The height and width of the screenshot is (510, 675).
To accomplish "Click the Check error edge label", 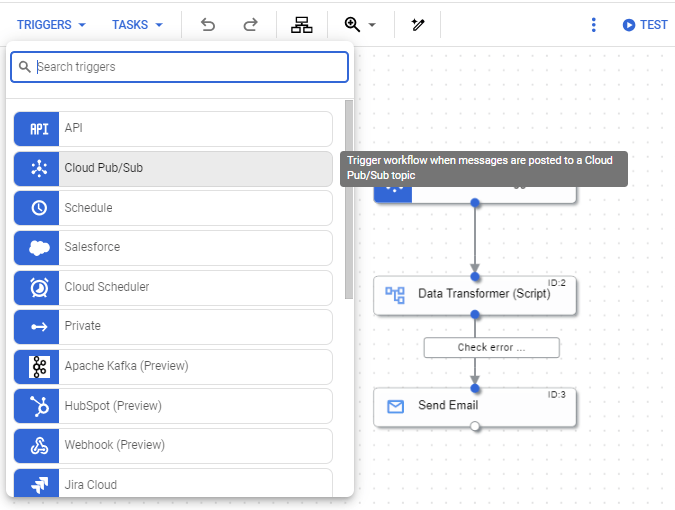I will [491, 348].
